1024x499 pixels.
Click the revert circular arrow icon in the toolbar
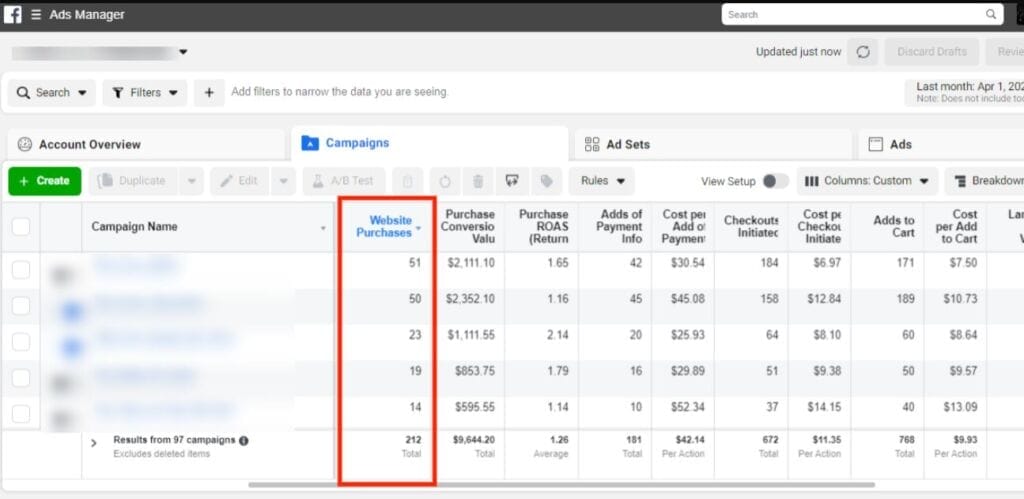pyautogui.click(x=445, y=181)
